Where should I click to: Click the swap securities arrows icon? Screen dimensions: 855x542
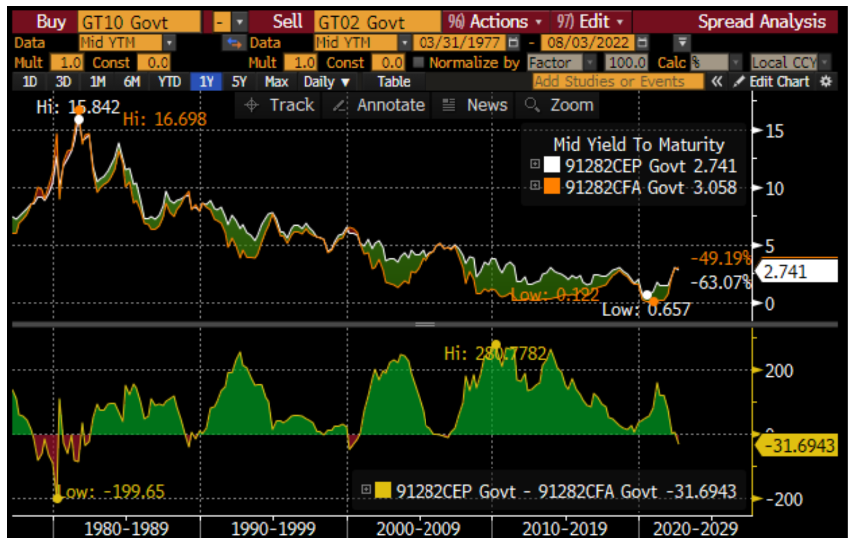233,42
